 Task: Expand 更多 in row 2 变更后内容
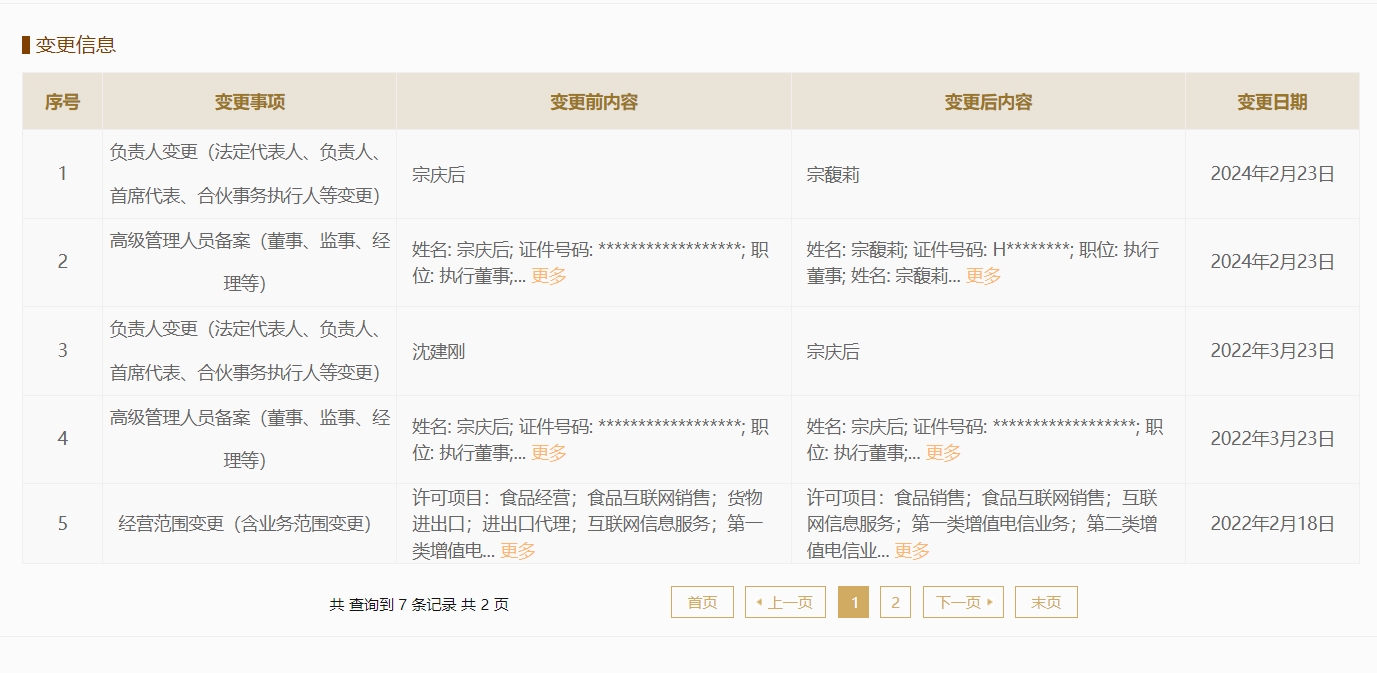pos(983,276)
